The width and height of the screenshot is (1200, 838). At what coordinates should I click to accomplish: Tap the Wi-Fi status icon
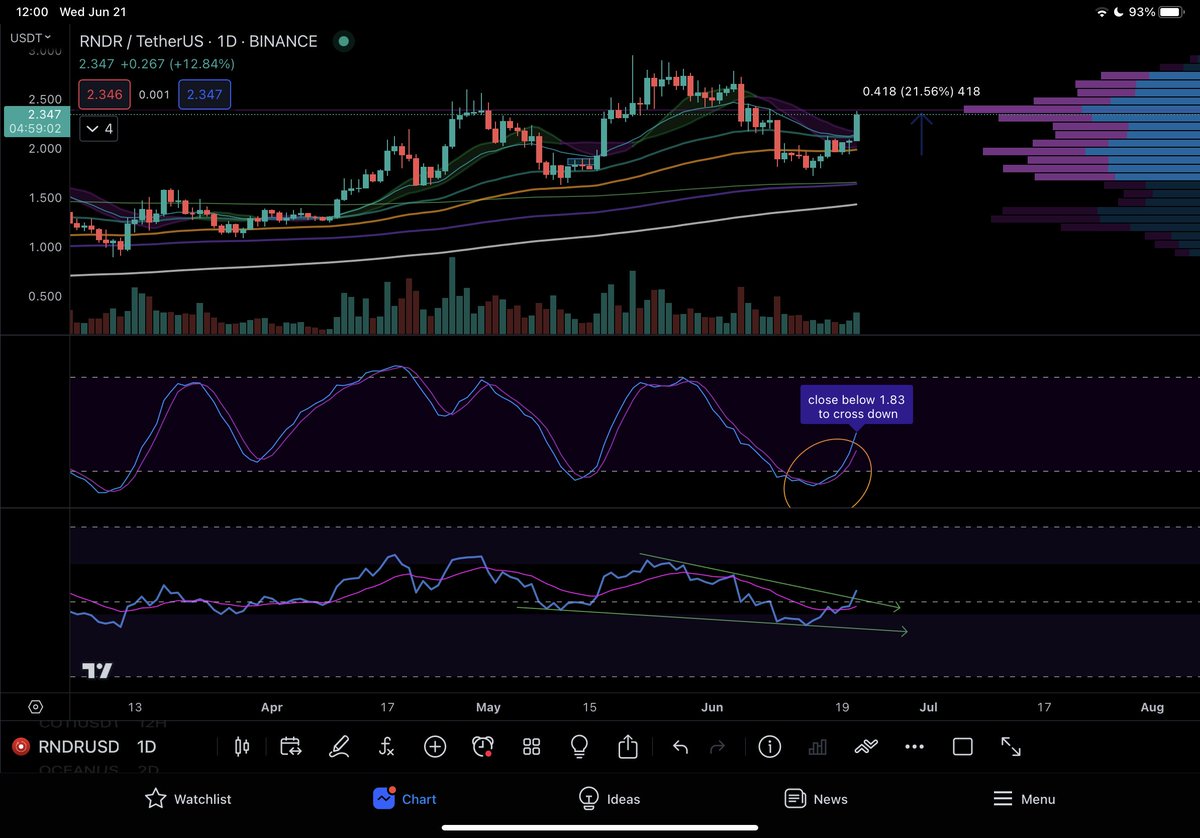(1103, 12)
